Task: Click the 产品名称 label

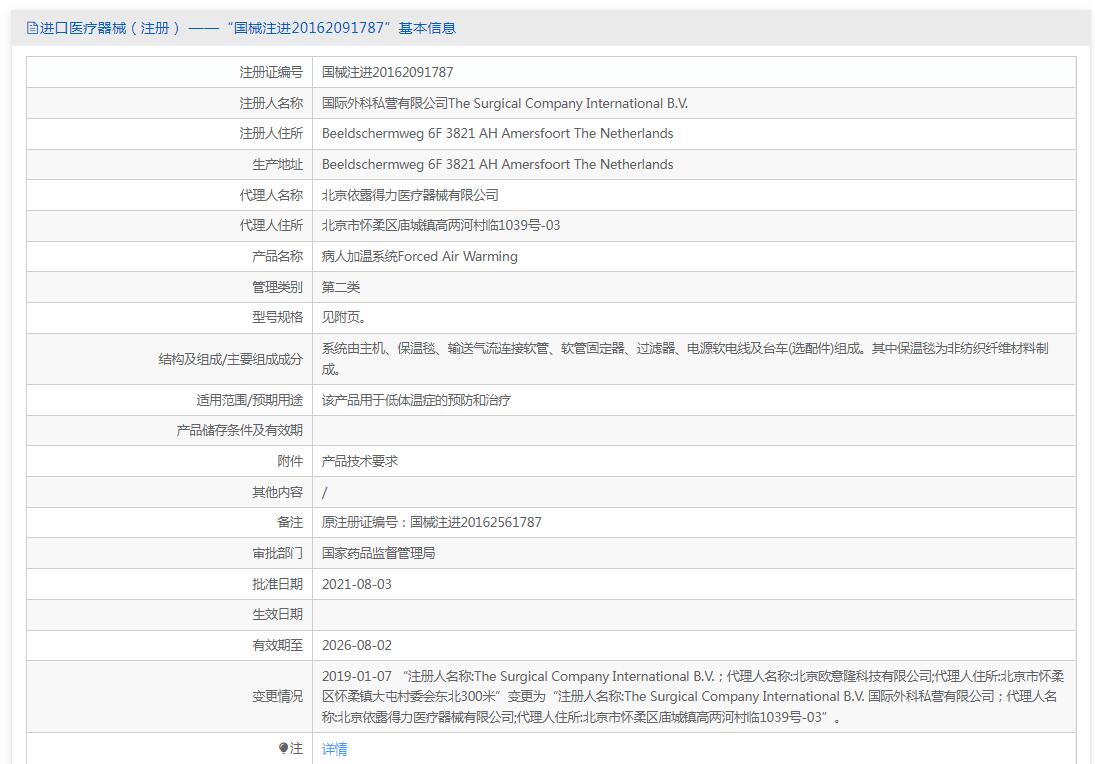Action: 277,256
